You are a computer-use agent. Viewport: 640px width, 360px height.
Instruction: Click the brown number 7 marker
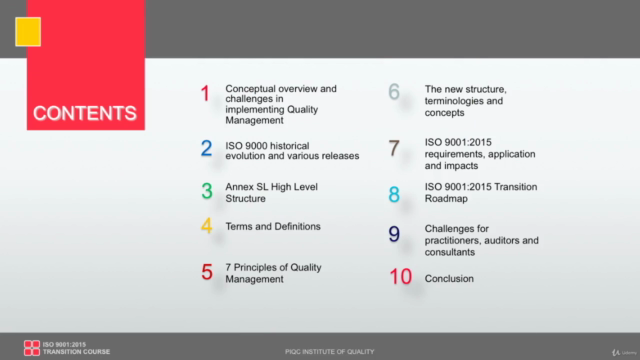[x=394, y=148]
